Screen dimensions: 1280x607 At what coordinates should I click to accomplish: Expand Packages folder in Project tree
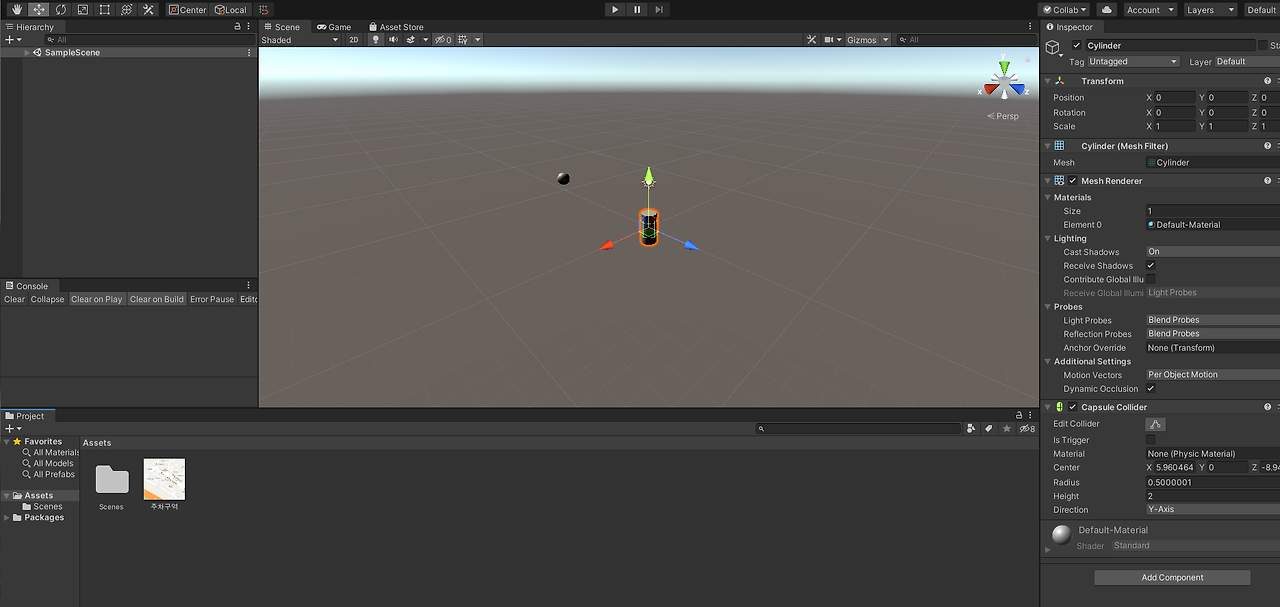click(6, 518)
